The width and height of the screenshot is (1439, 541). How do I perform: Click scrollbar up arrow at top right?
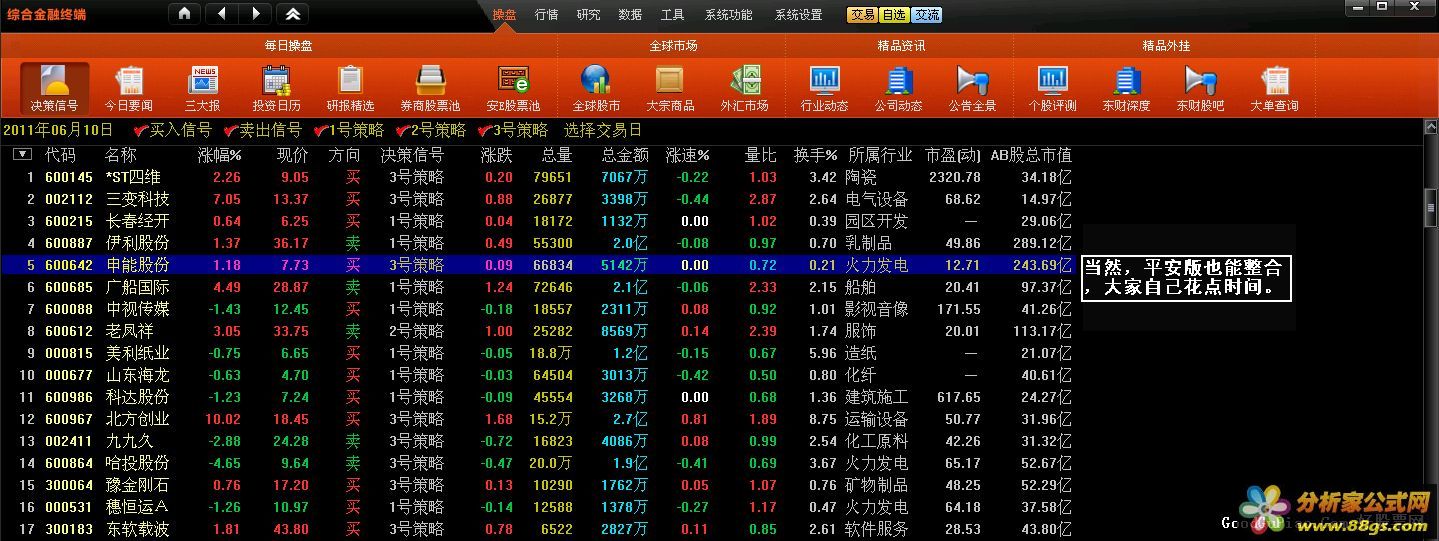coord(1431,126)
